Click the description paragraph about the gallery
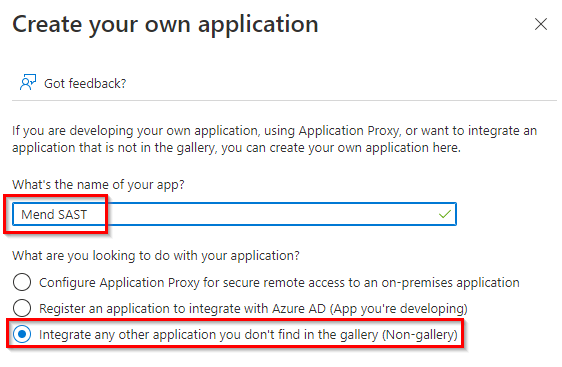This screenshot has width=562, height=367. 275,139
